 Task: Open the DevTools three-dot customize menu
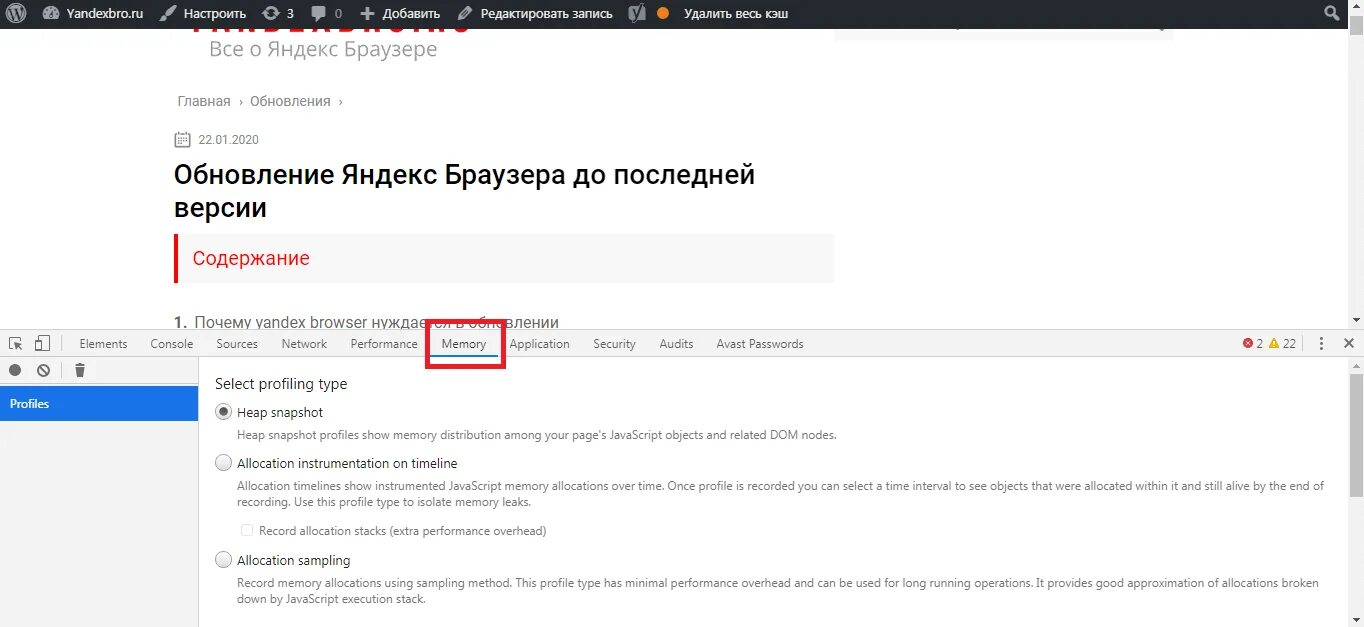pyautogui.click(x=1321, y=343)
